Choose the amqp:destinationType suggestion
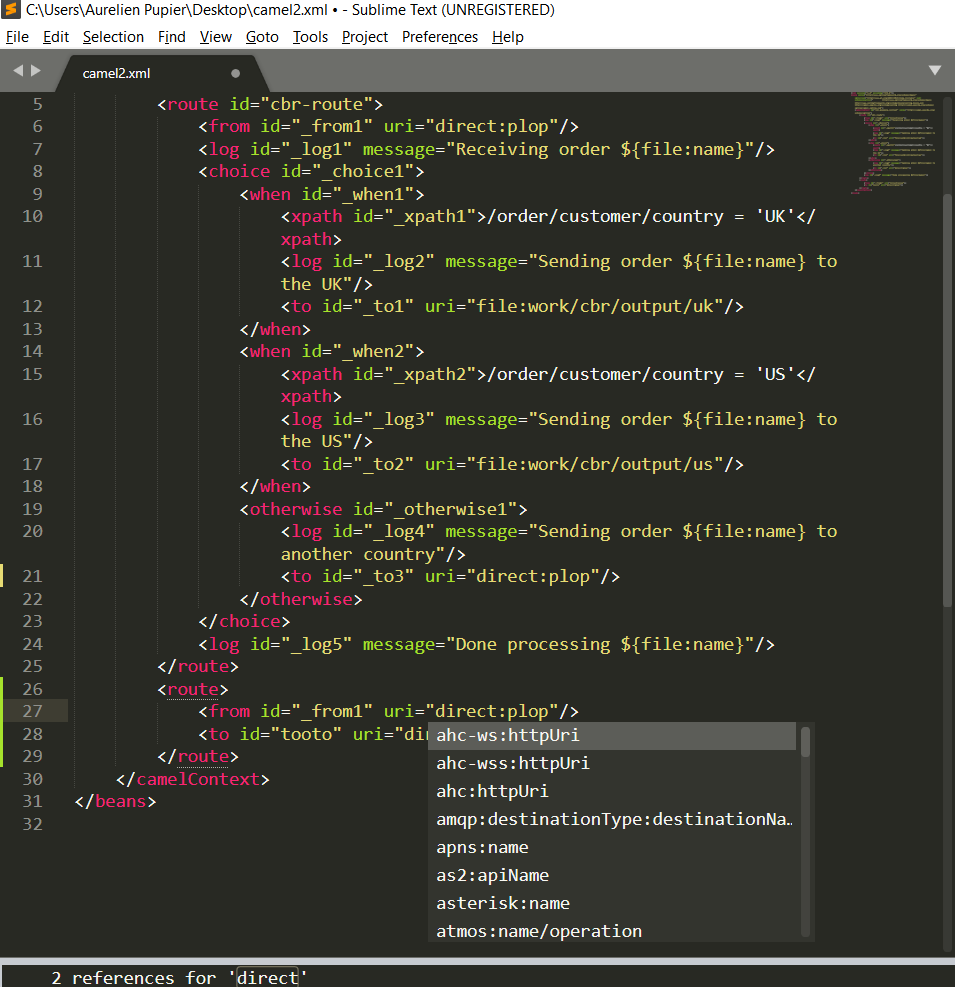The image size is (955, 987). click(x=612, y=820)
